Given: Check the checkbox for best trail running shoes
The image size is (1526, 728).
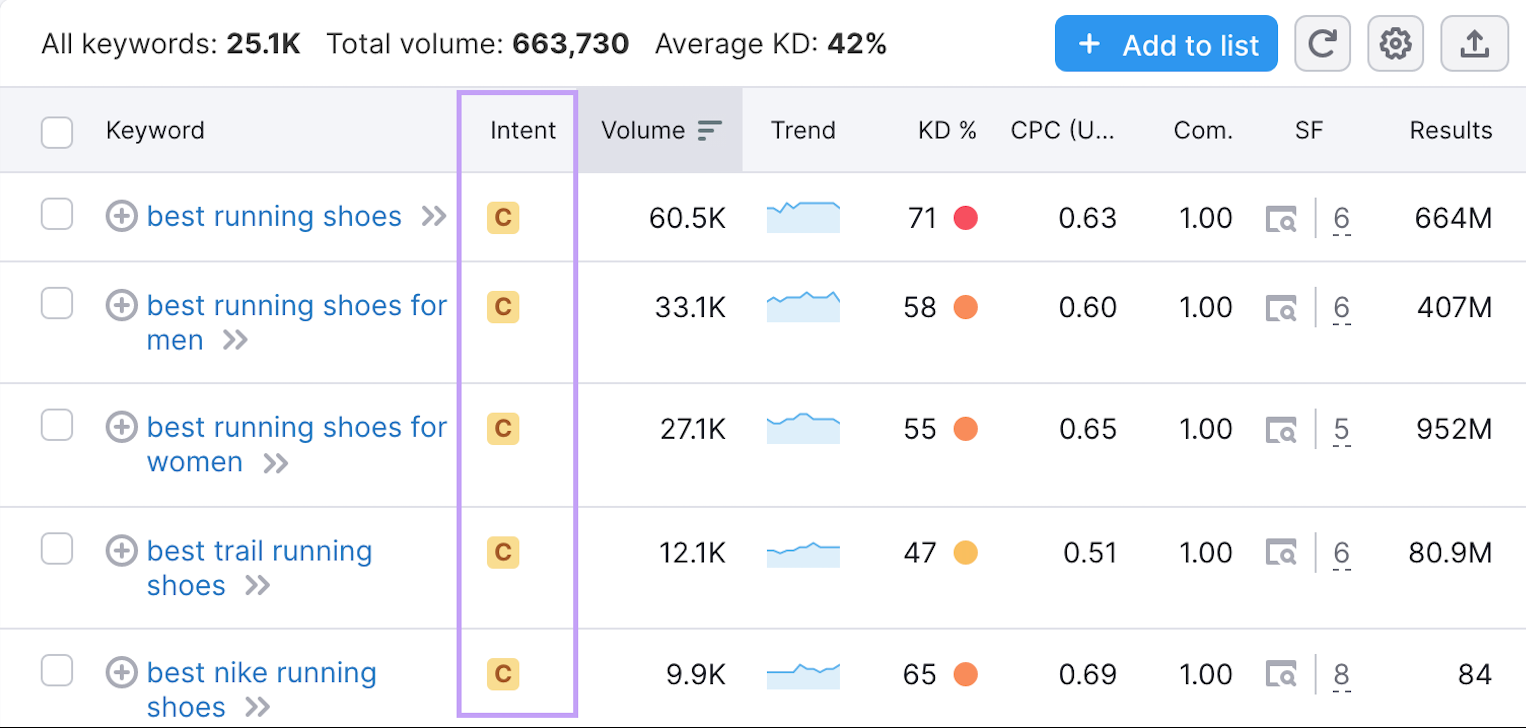Looking at the screenshot, I should coord(57,549).
